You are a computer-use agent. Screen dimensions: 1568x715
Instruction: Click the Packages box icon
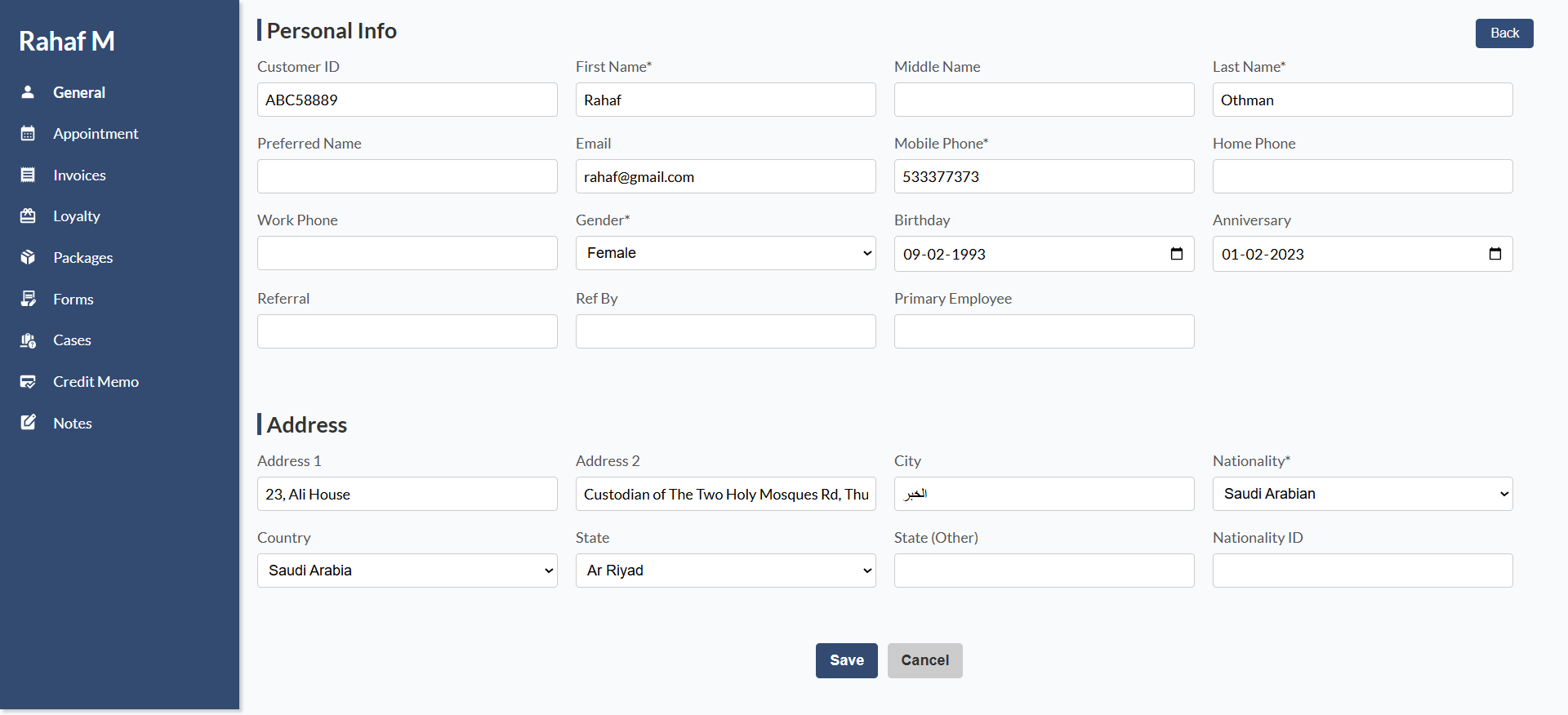pos(28,258)
